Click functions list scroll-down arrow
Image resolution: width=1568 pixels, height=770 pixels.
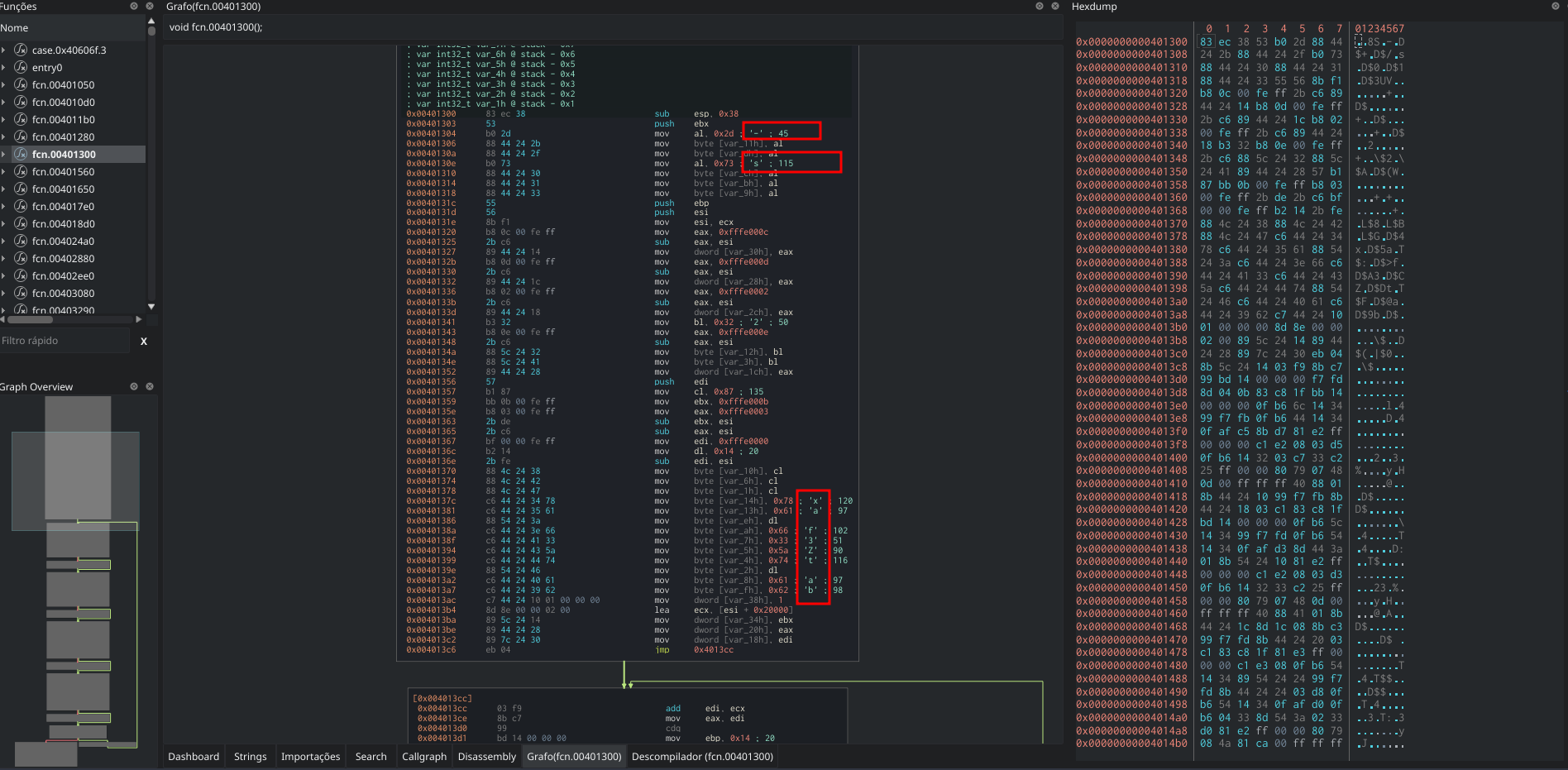click(x=151, y=307)
